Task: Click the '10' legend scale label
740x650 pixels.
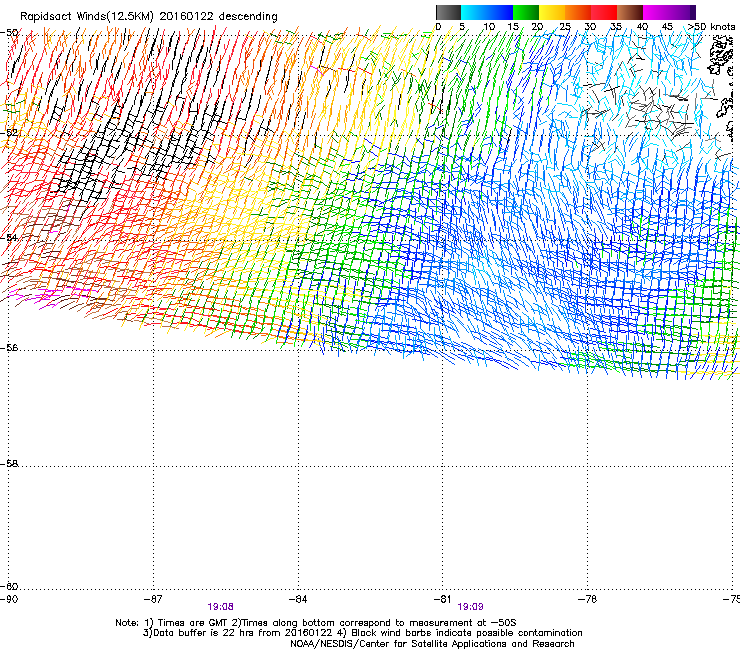Action: [x=489, y=27]
